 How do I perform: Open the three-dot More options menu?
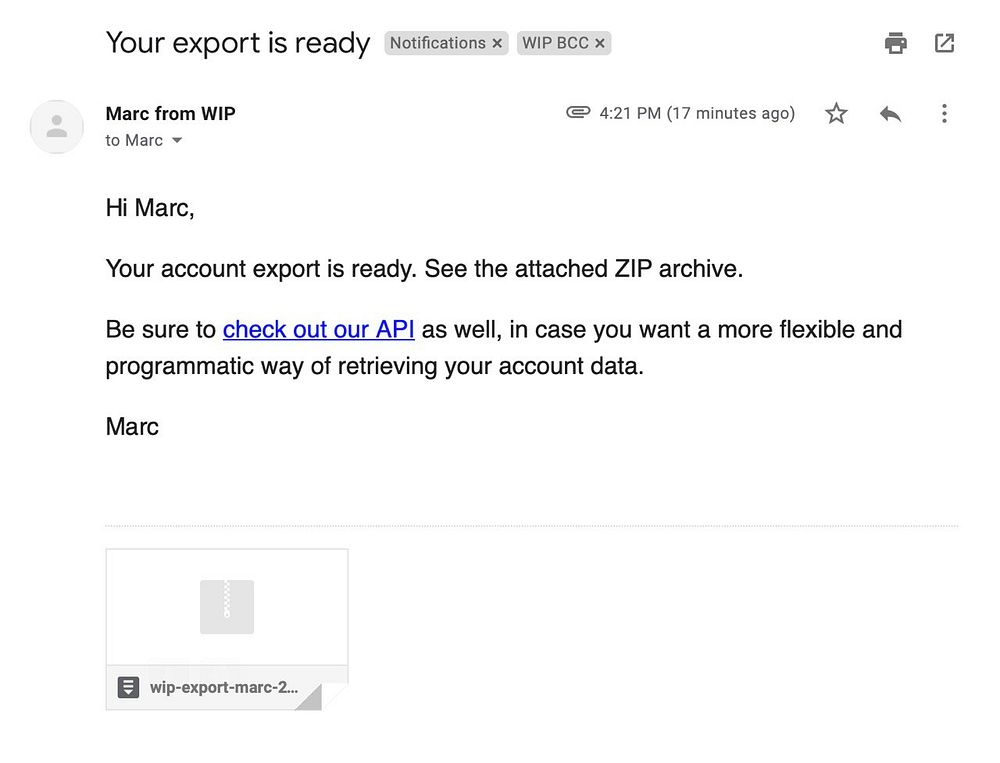tap(944, 114)
